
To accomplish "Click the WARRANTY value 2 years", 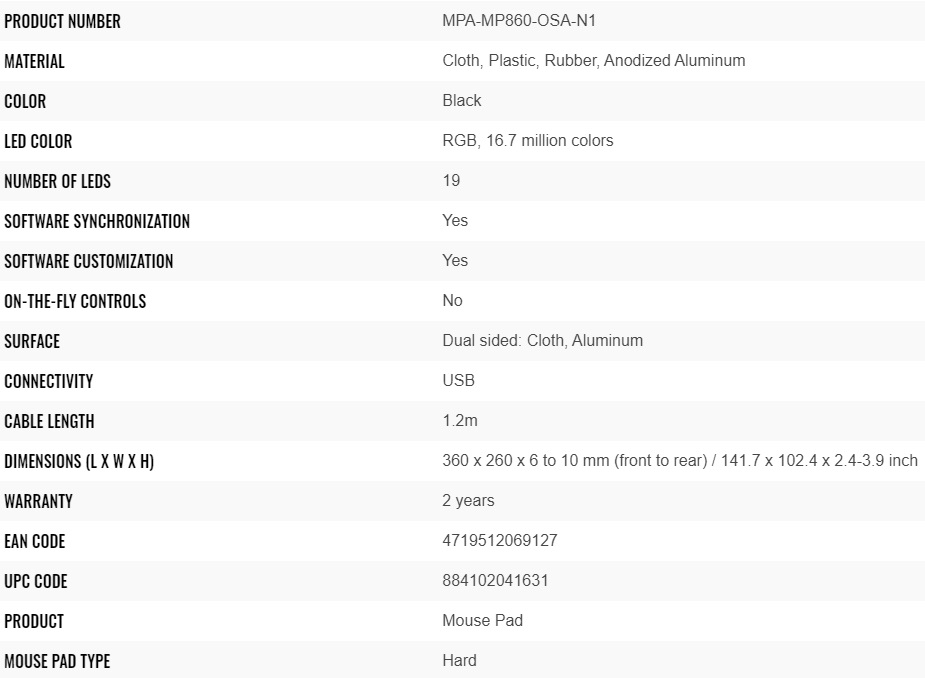I will click(468, 500).
